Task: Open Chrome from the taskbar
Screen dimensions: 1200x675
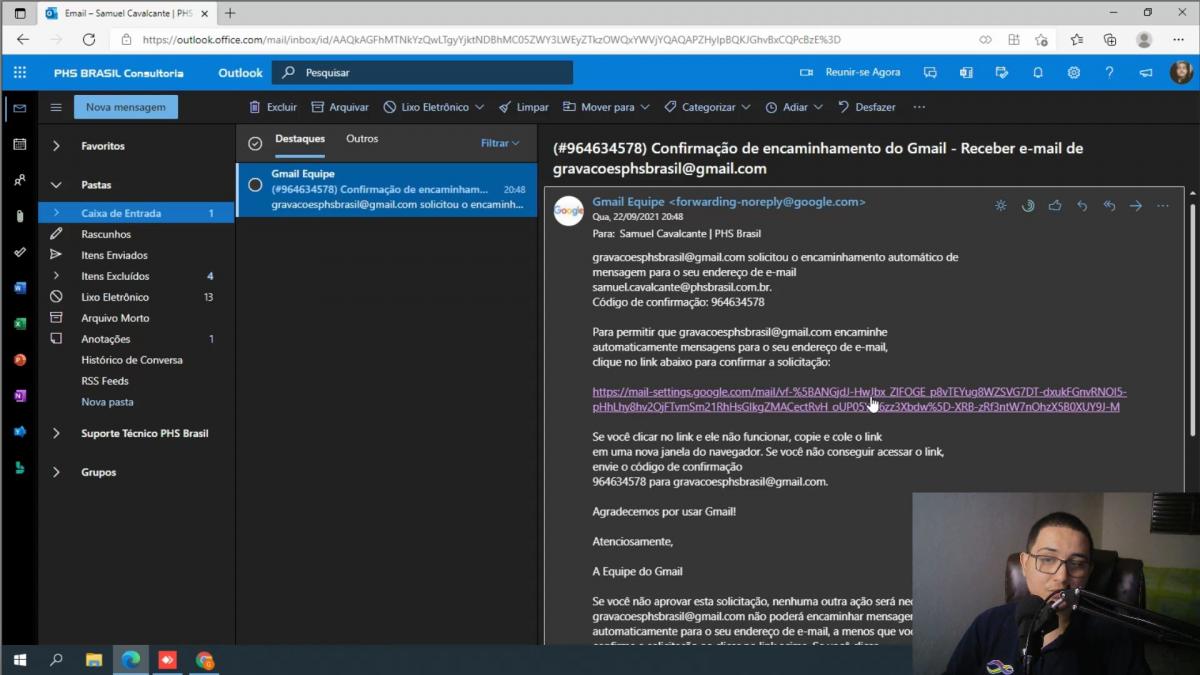Action: tap(205, 660)
